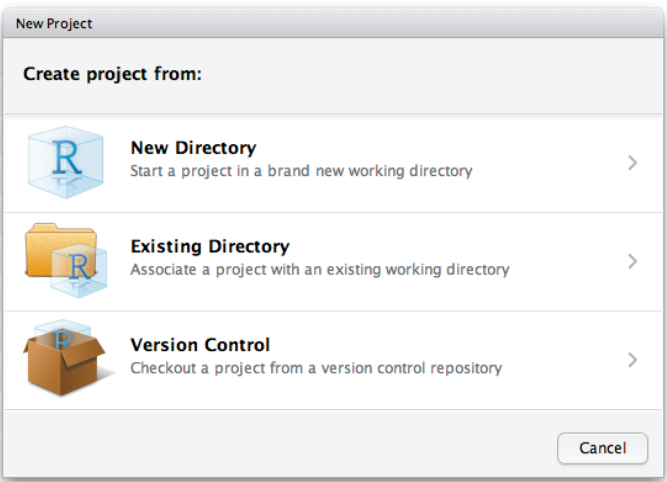The image size is (667, 482).
Task: Click empty space in the New Directory row
Action: 549,163
